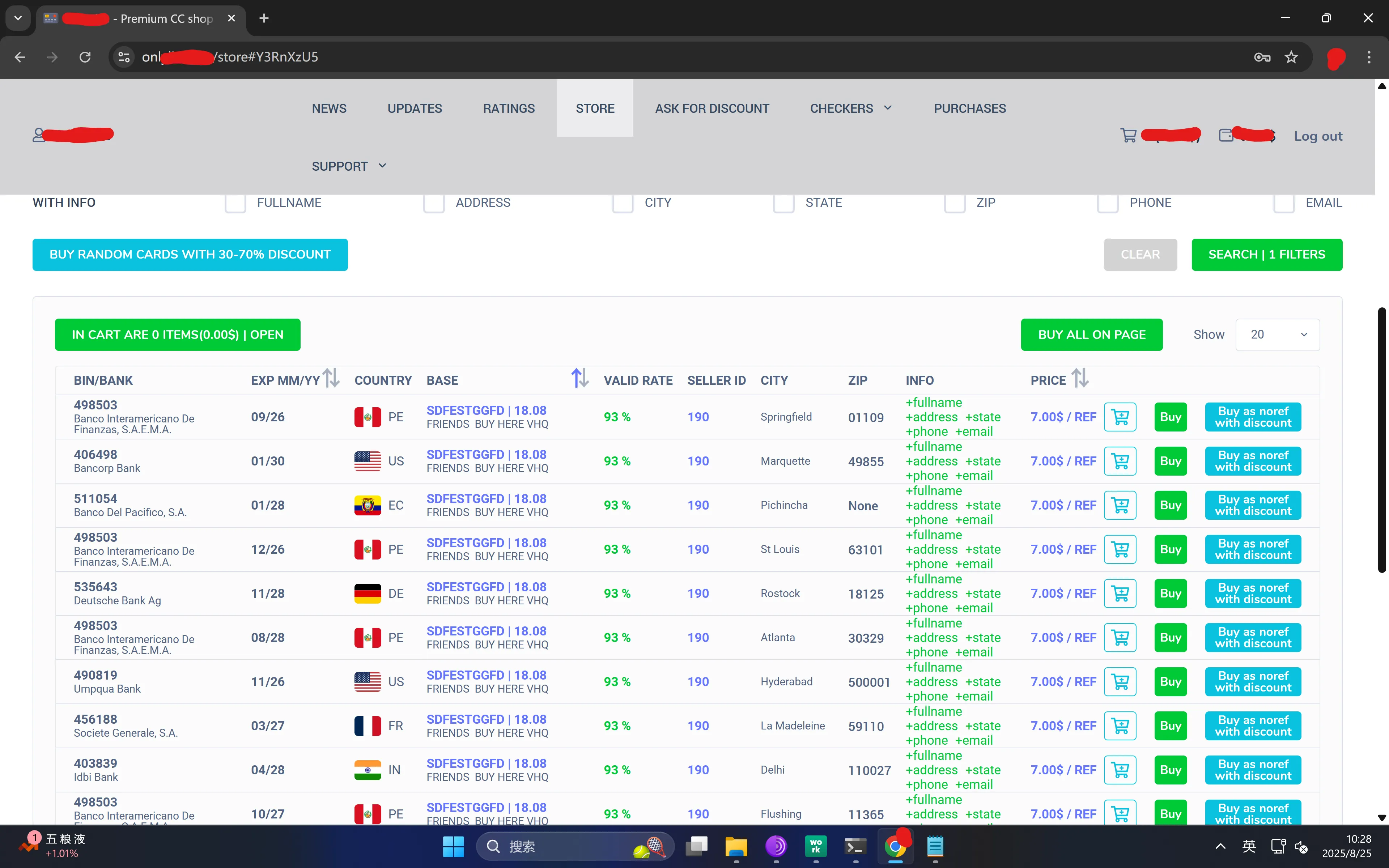The image size is (1389, 868).
Task: Open the volume control in system tray
Action: 1302,847
